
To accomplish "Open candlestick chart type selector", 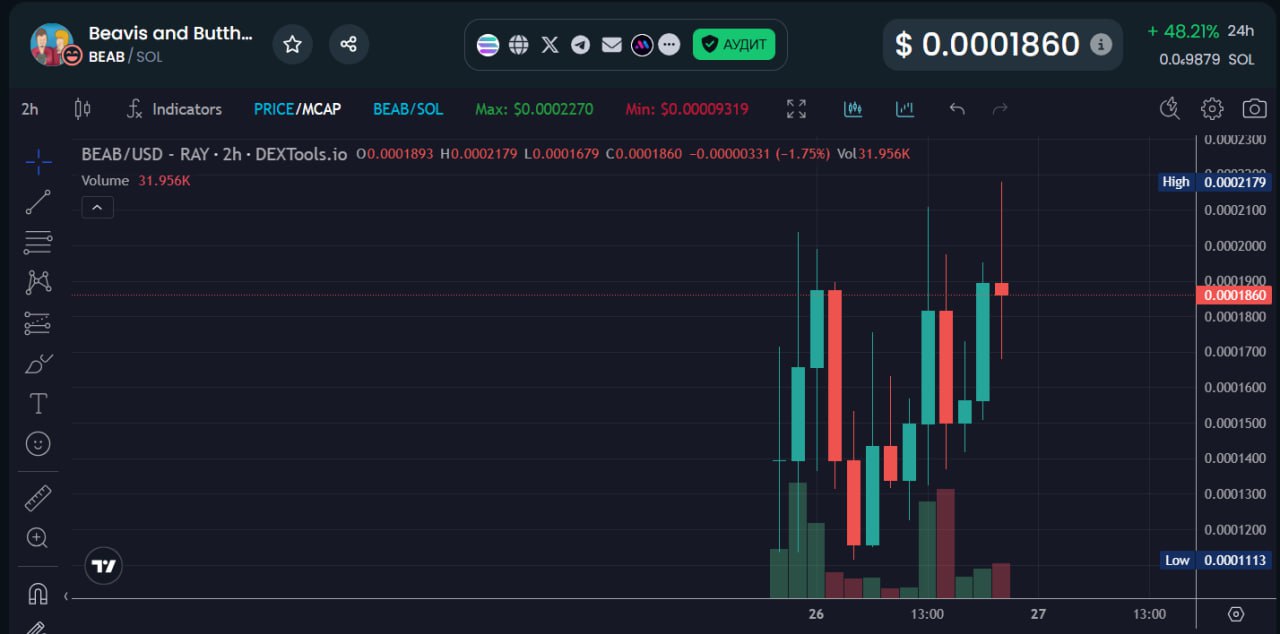I will point(82,109).
